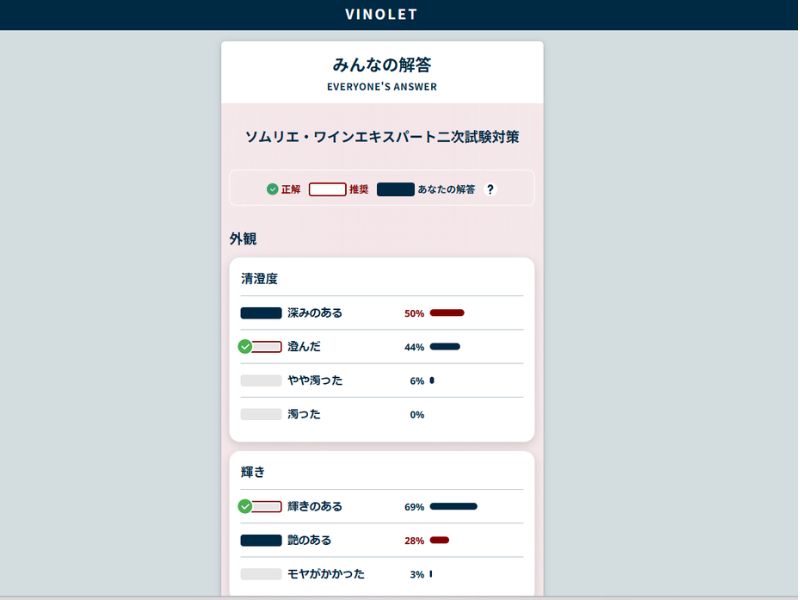Select the やや濁った answer marker
800x600 pixels.
point(261,380)
